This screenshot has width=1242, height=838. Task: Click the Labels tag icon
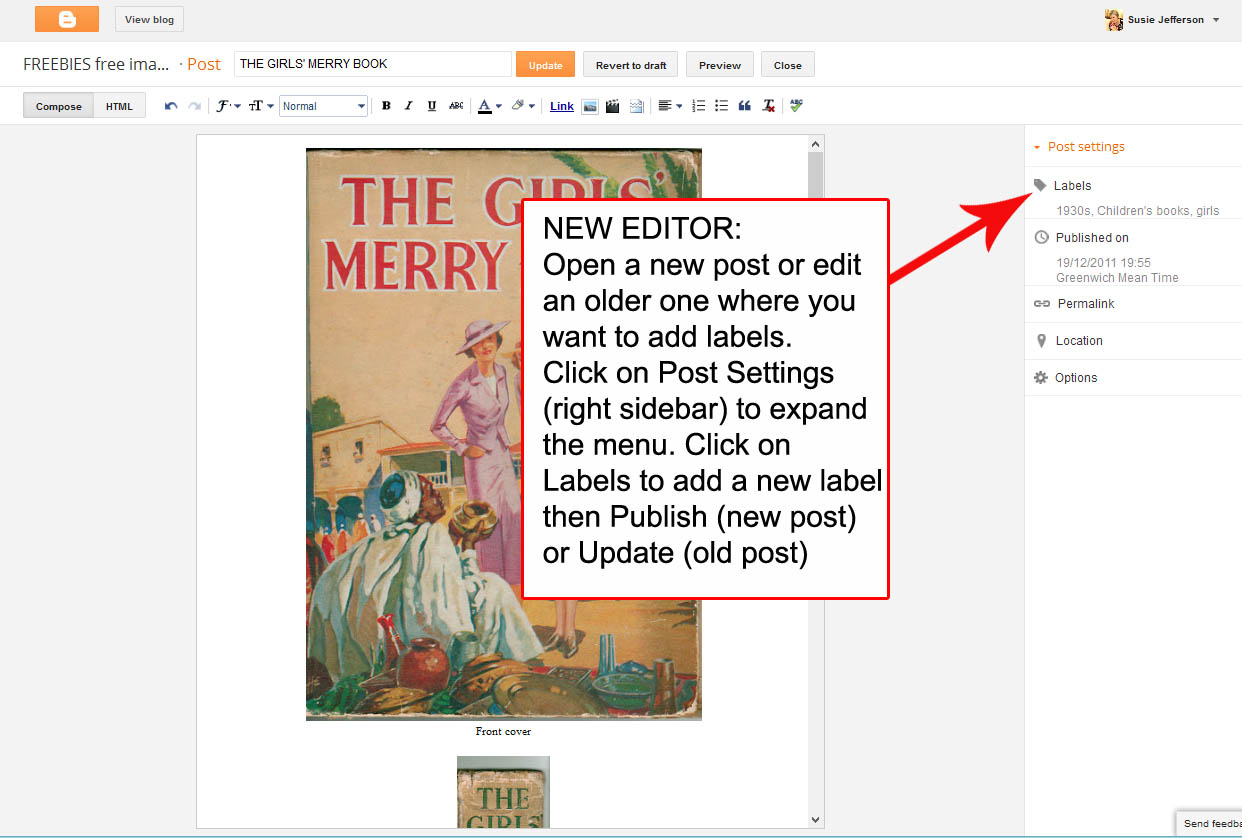(x=1040, y=185)
